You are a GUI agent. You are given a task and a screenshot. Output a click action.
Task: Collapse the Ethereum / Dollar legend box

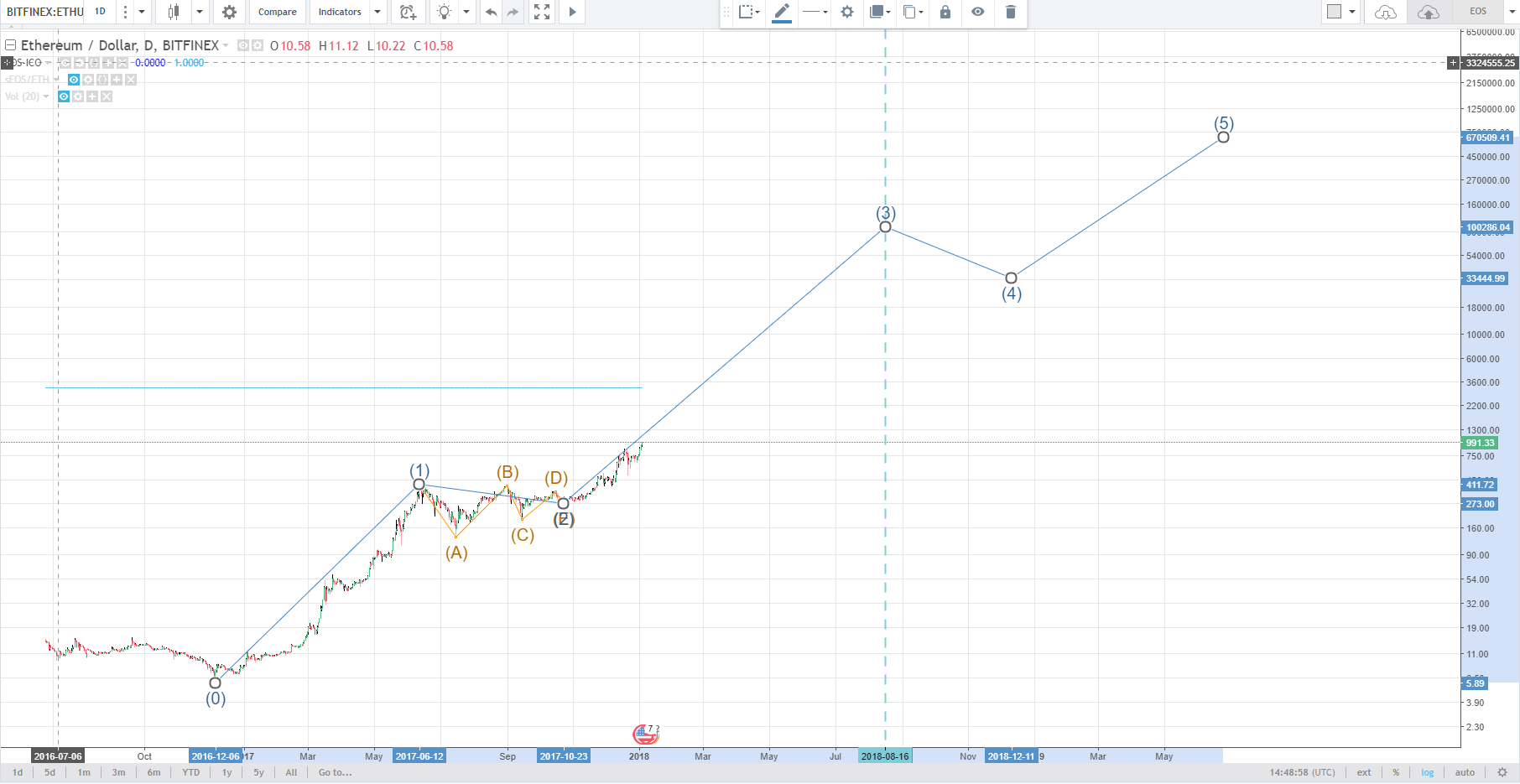pos(11,45)
